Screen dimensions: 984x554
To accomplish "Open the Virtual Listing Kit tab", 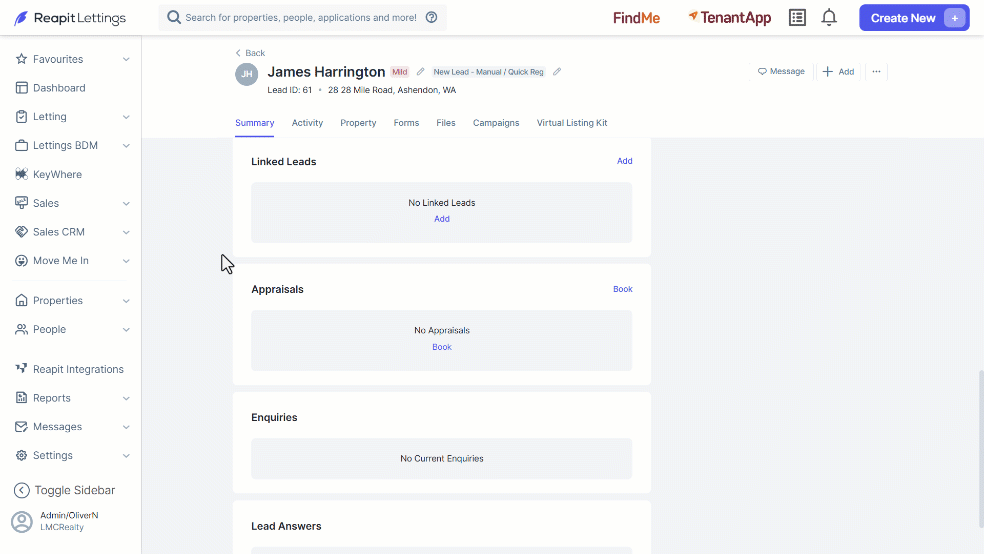I will point(572,123).
